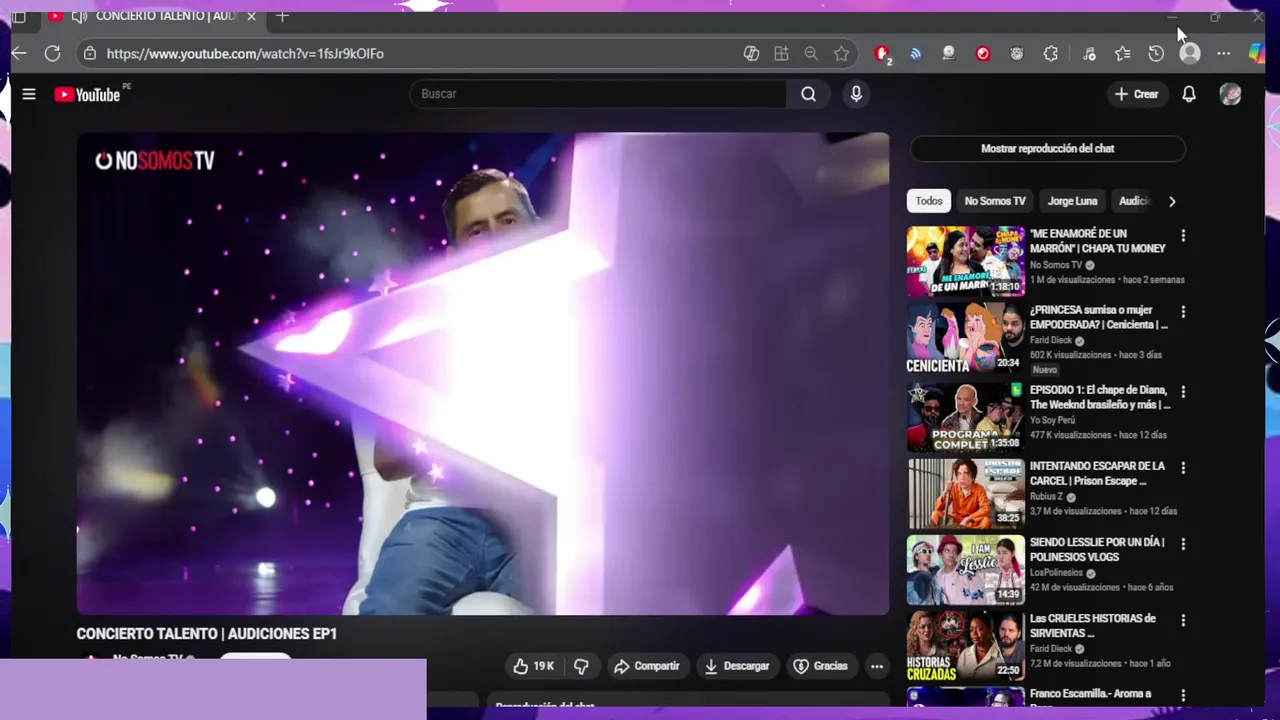Click Mostrar reproducción del chat button
1280x720 pixels.
[1047, 149]
